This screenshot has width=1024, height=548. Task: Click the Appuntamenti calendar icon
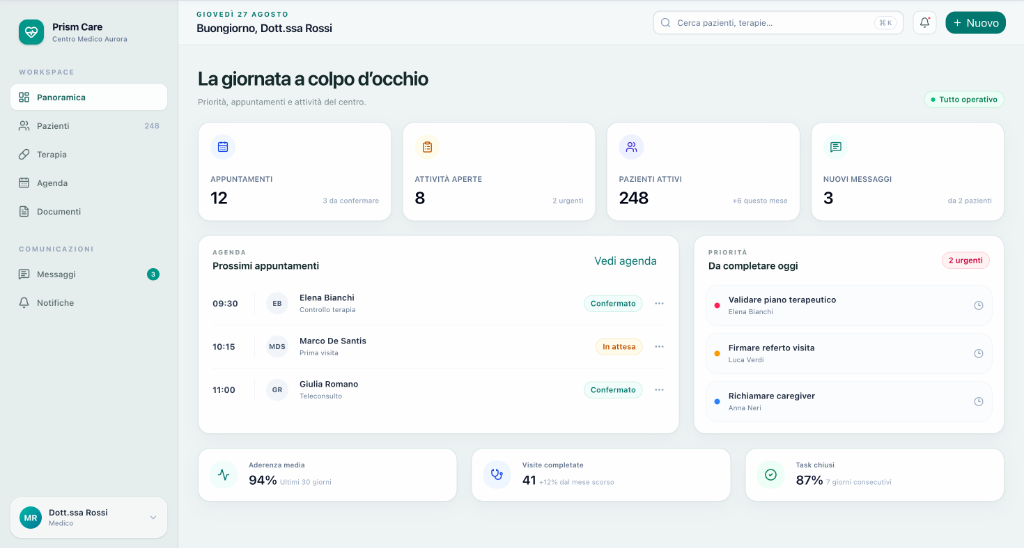(223, 147)
